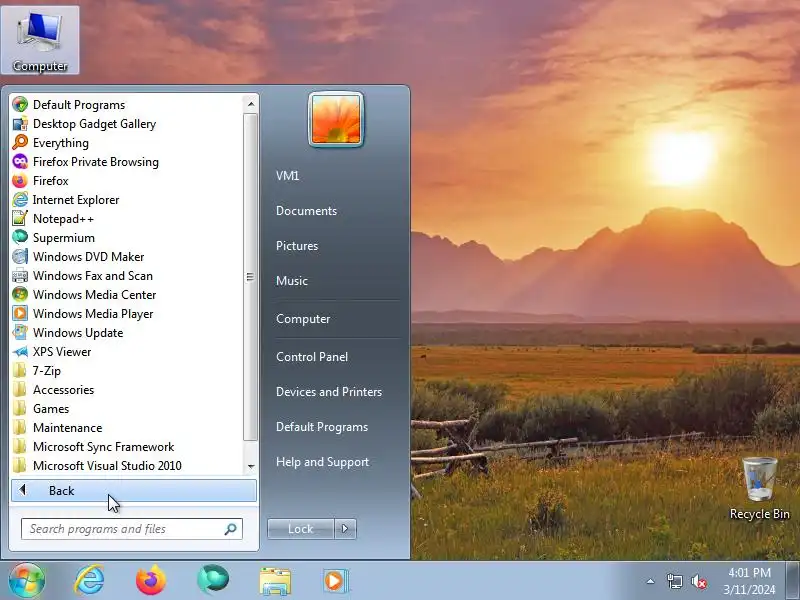Image resolution: width=800 pixels, height=600 pixels.
Task: Click the Windows Start orb
Action: (27, 580)
